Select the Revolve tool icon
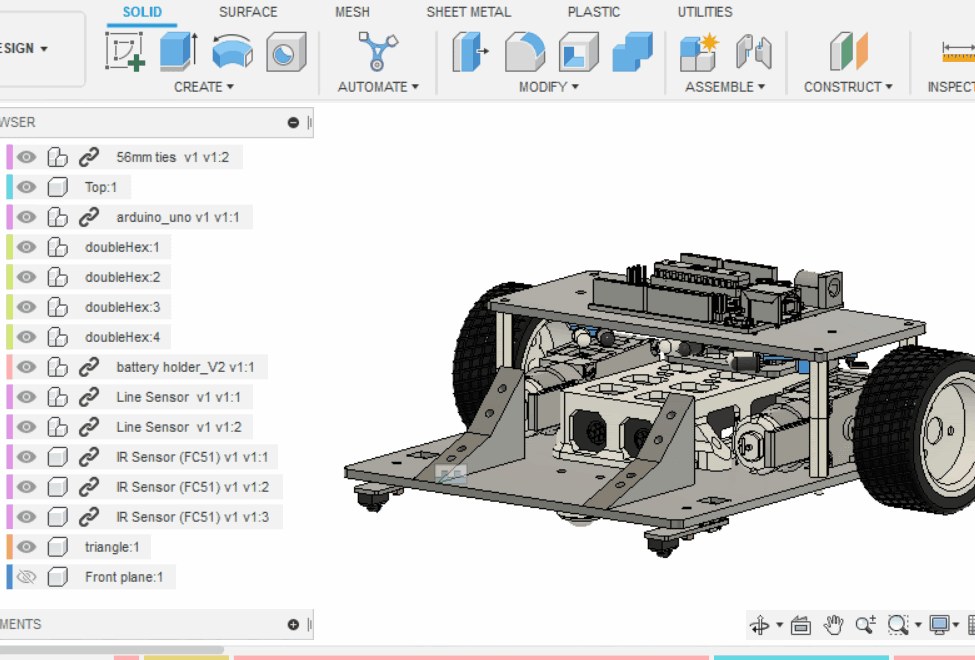This screenshot has width=975, height=660. (x=232, y=51)
